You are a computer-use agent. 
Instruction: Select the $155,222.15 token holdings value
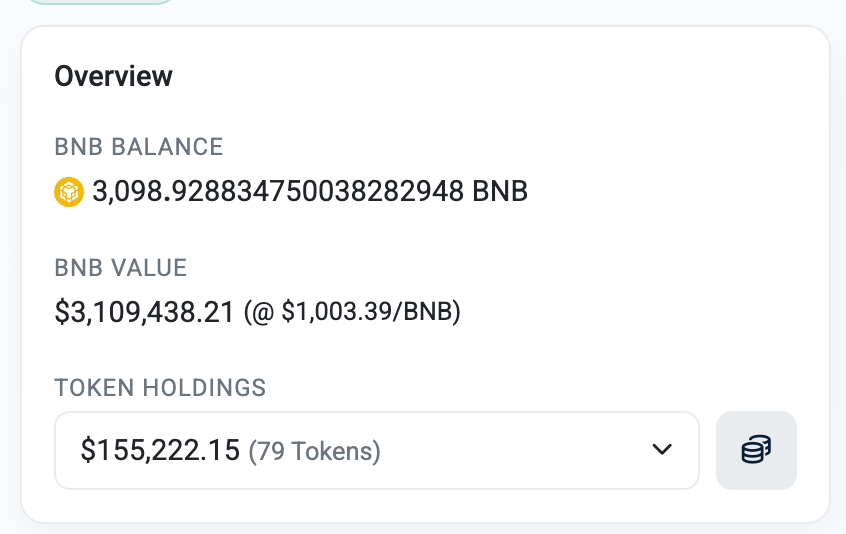[160, 451]
